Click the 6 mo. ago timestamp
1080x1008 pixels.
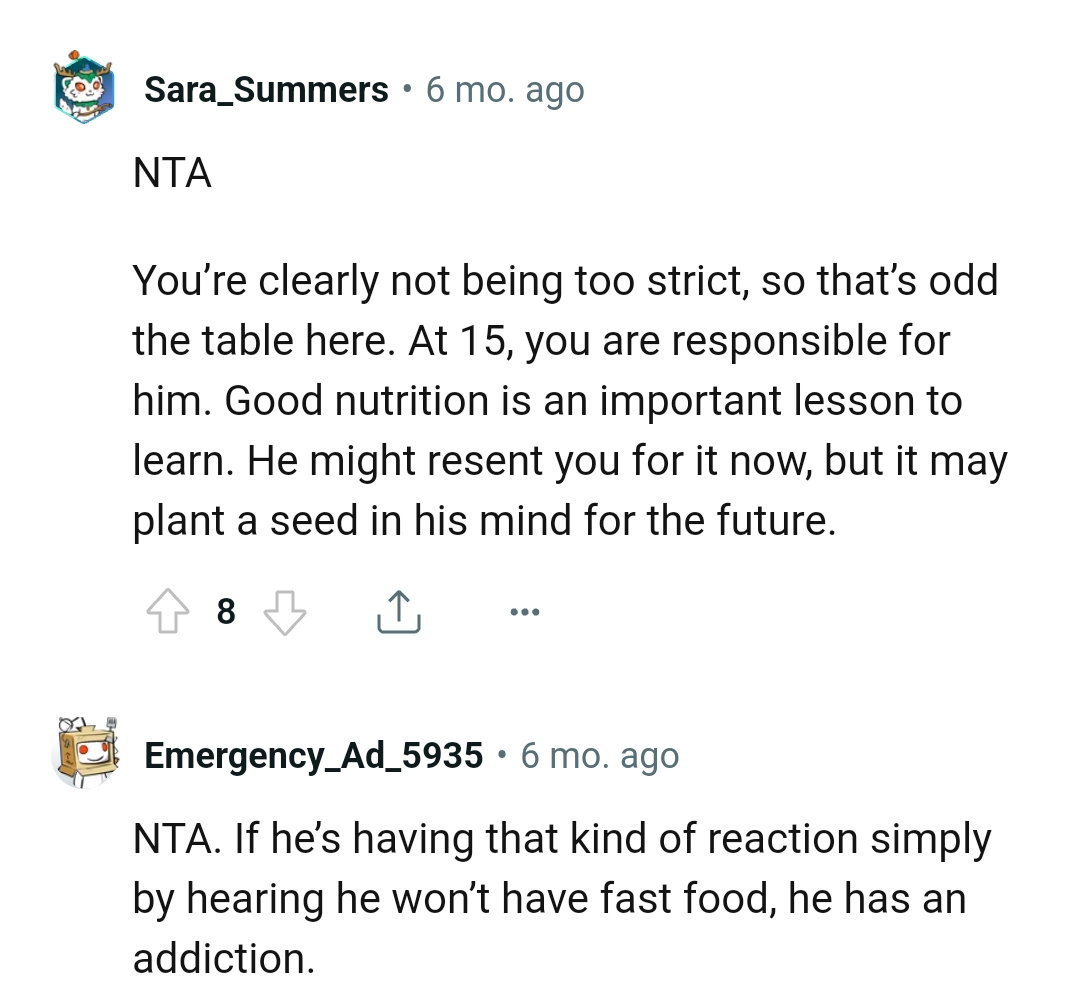coord(504,89)
